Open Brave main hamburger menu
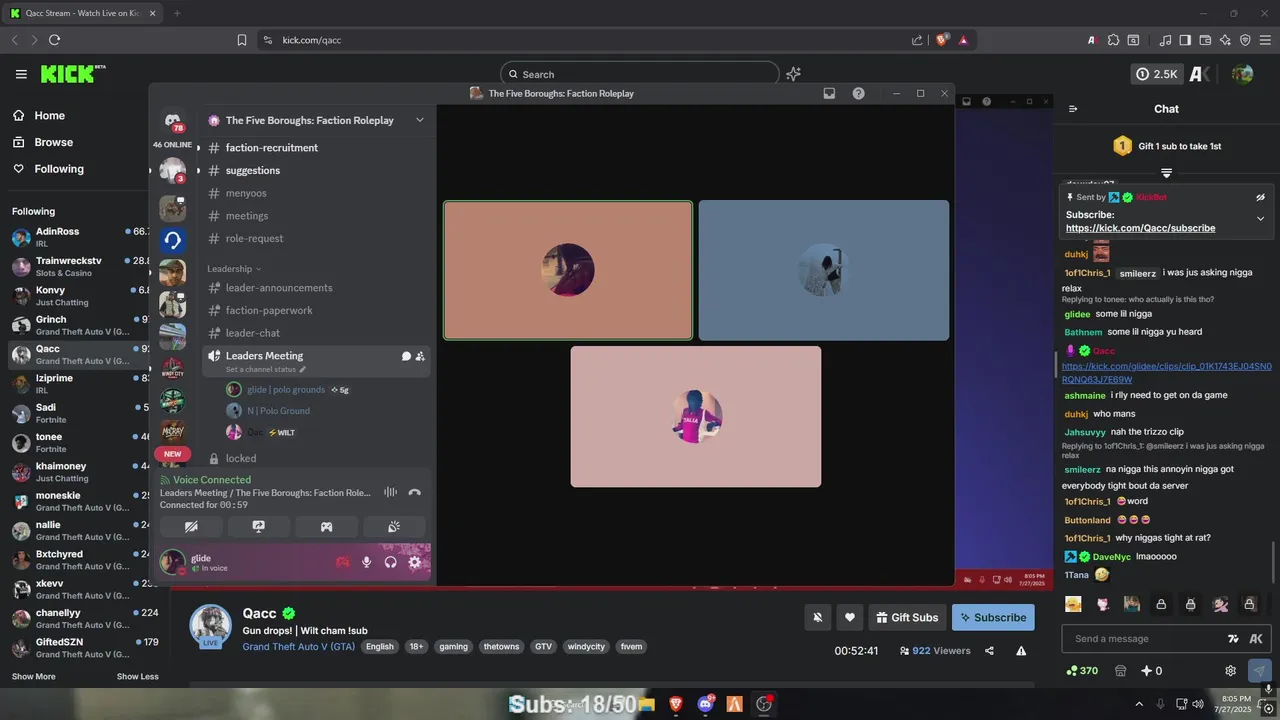Viewport: 1280px width, 720px height. tap(1265, 40)
